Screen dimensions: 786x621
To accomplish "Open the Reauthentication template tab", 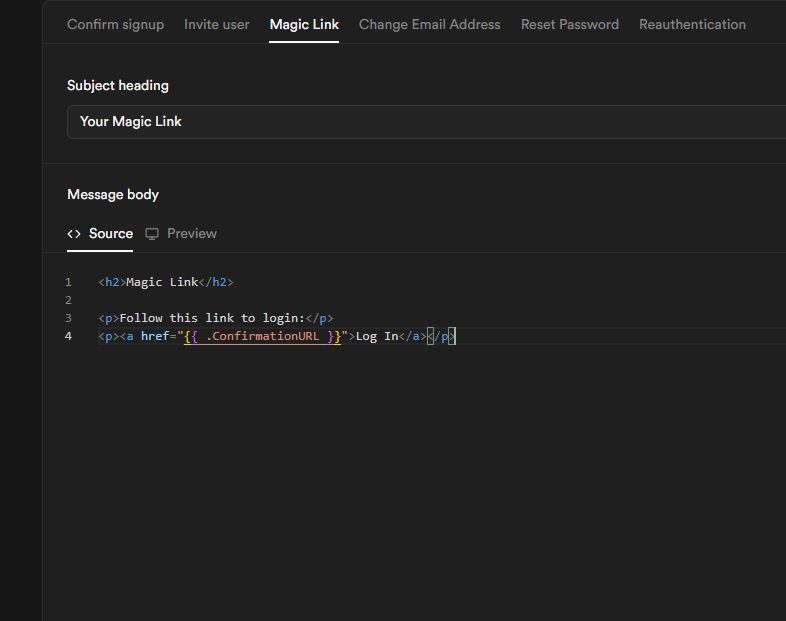I will (x=692, y=24).
